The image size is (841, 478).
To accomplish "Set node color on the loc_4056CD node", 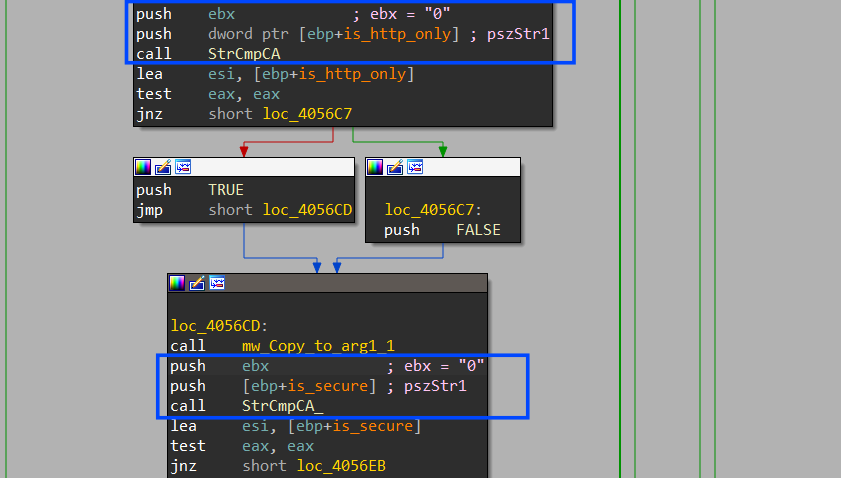I will coord(177,283).
